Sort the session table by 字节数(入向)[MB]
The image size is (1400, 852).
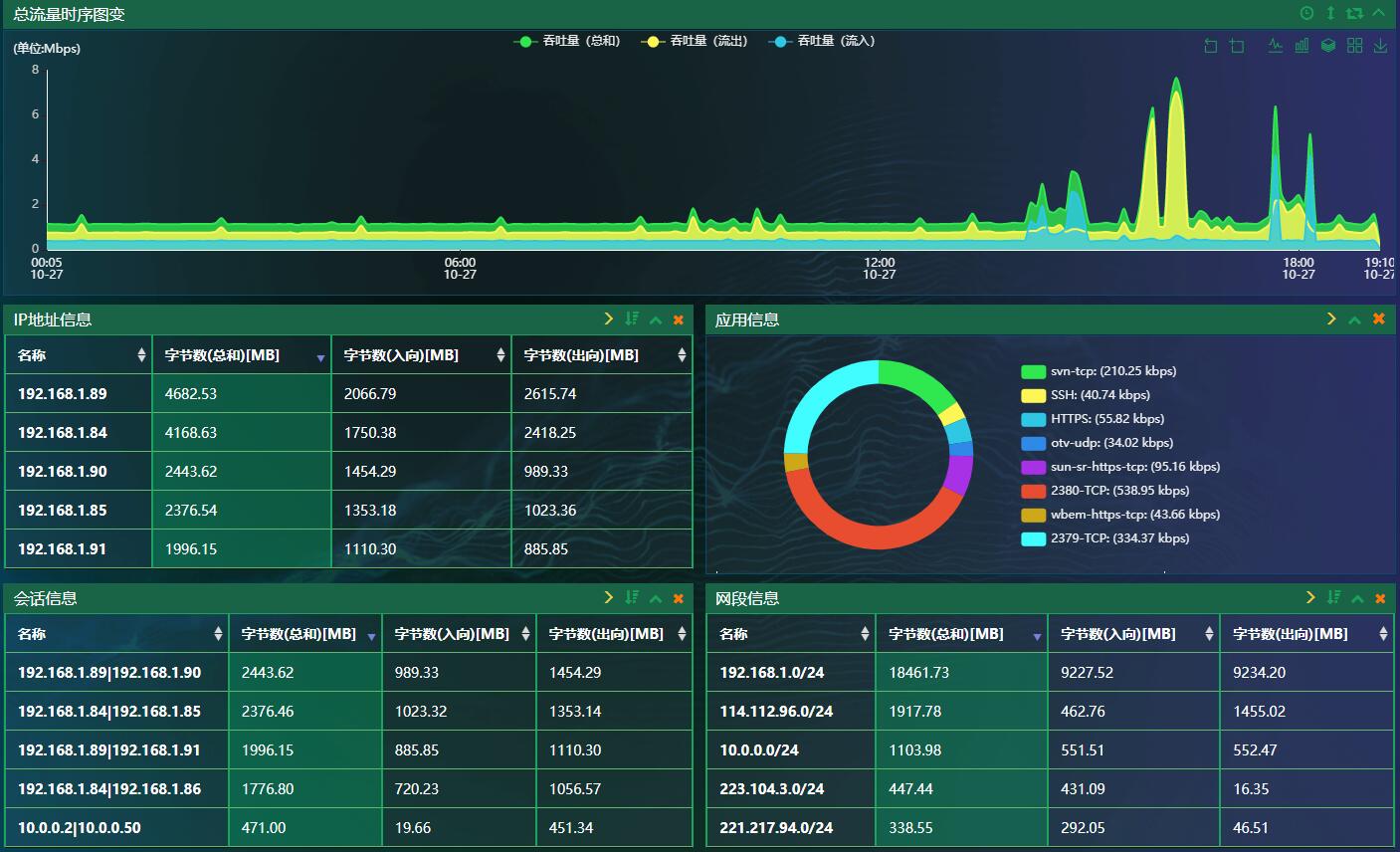460,634
